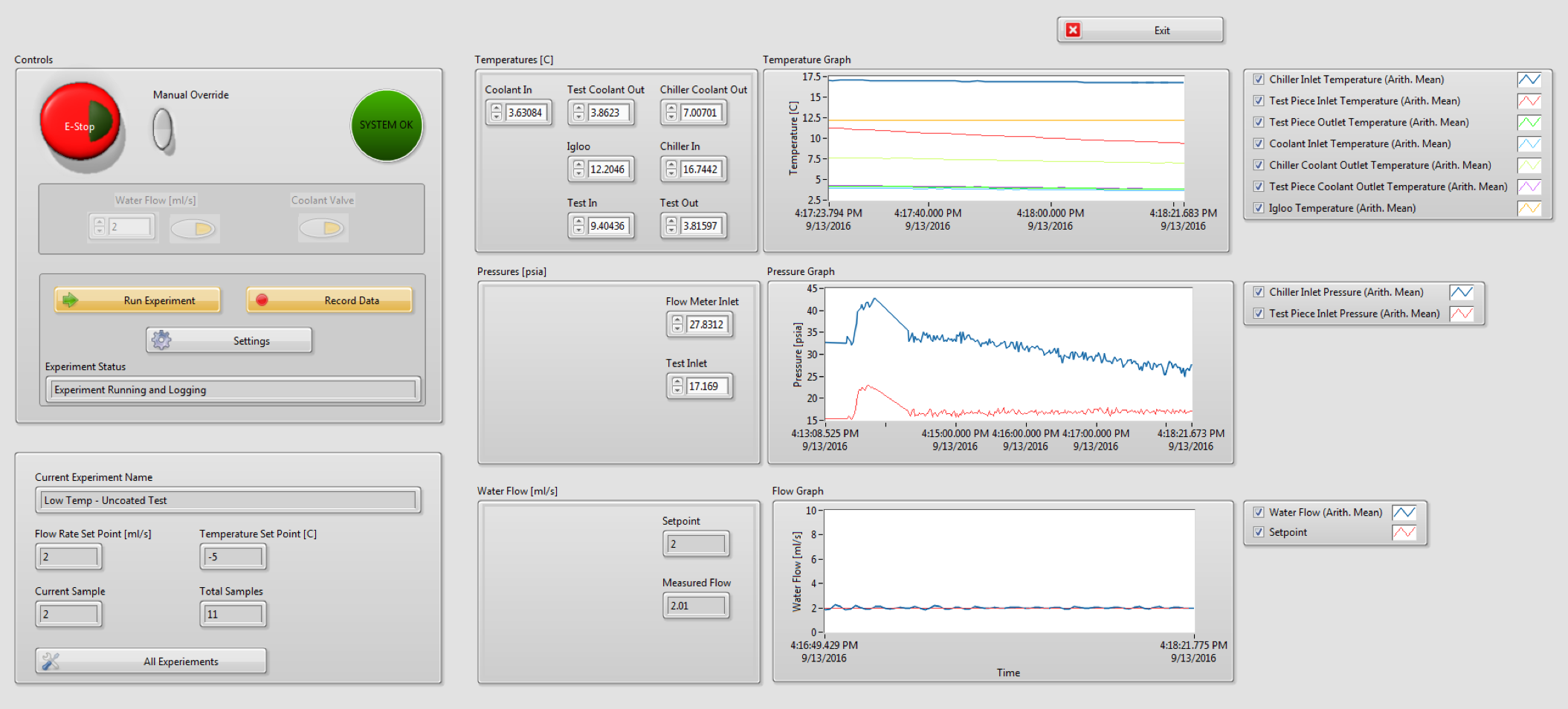Viewport: 1568px width, 709px height.
Task: Click the tools icon on All Experiements button
Action: [x=51, y=661]
